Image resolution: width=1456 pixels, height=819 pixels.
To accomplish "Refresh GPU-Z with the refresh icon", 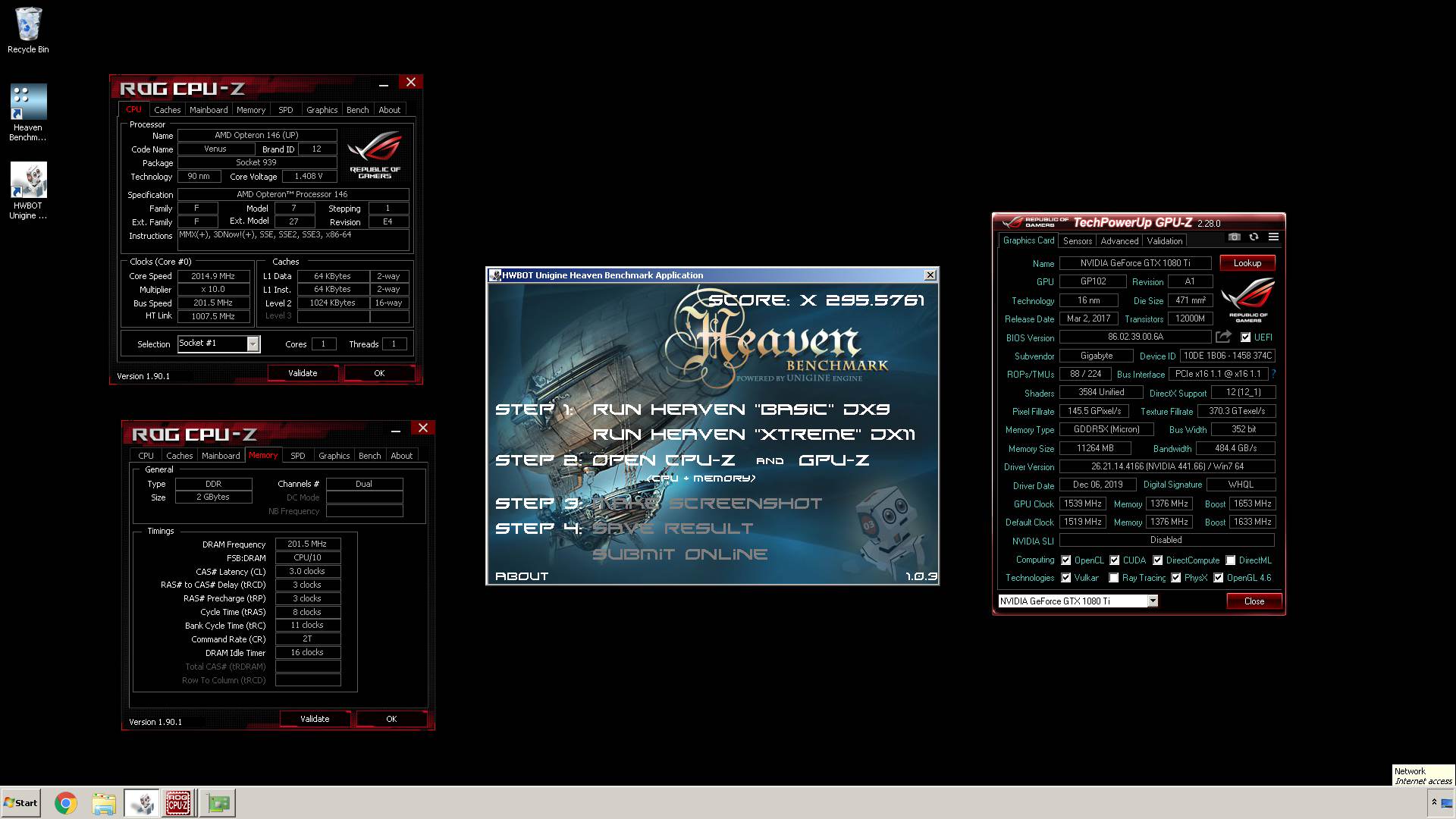I will [1254, 237].
